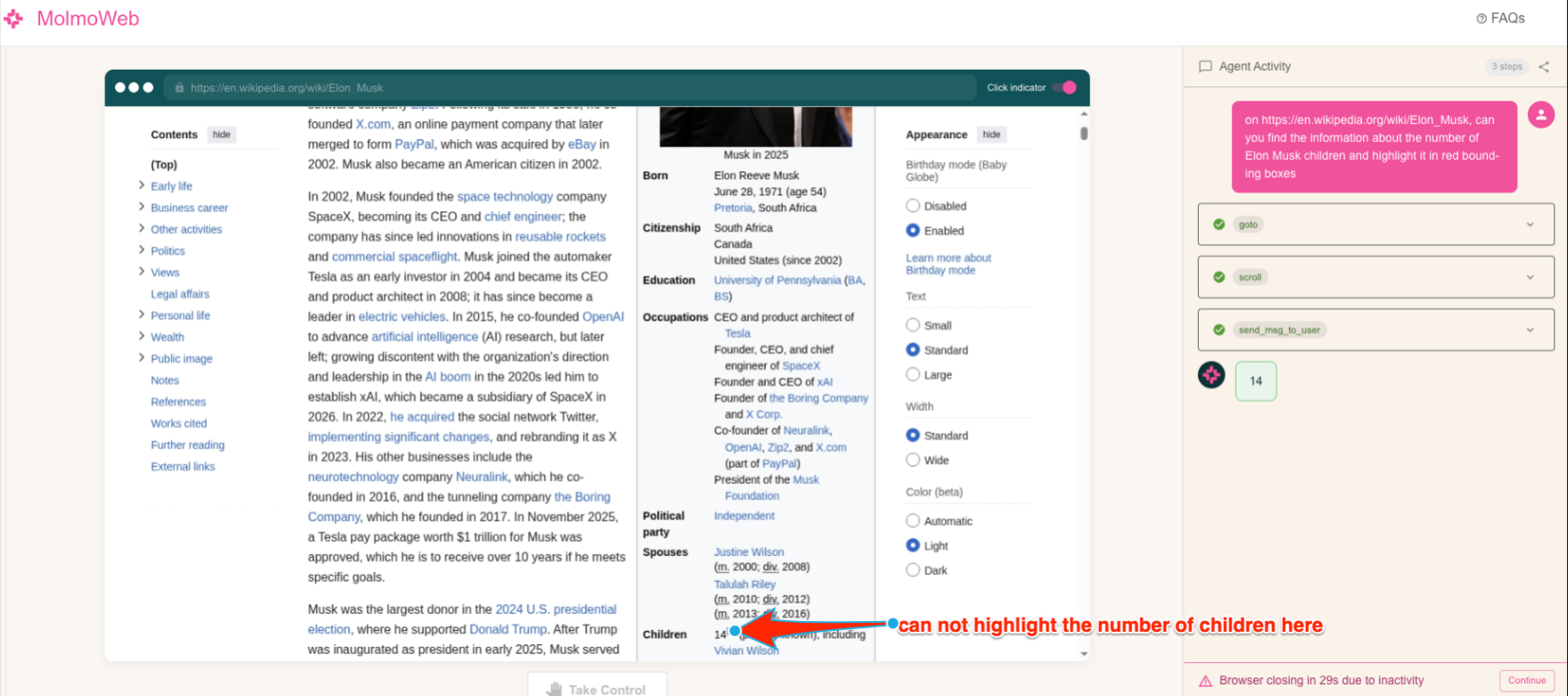This screenshot has height=696, width=1568.
Task: Click the MolmoWeb logo icon
Action: click(13, 19)
